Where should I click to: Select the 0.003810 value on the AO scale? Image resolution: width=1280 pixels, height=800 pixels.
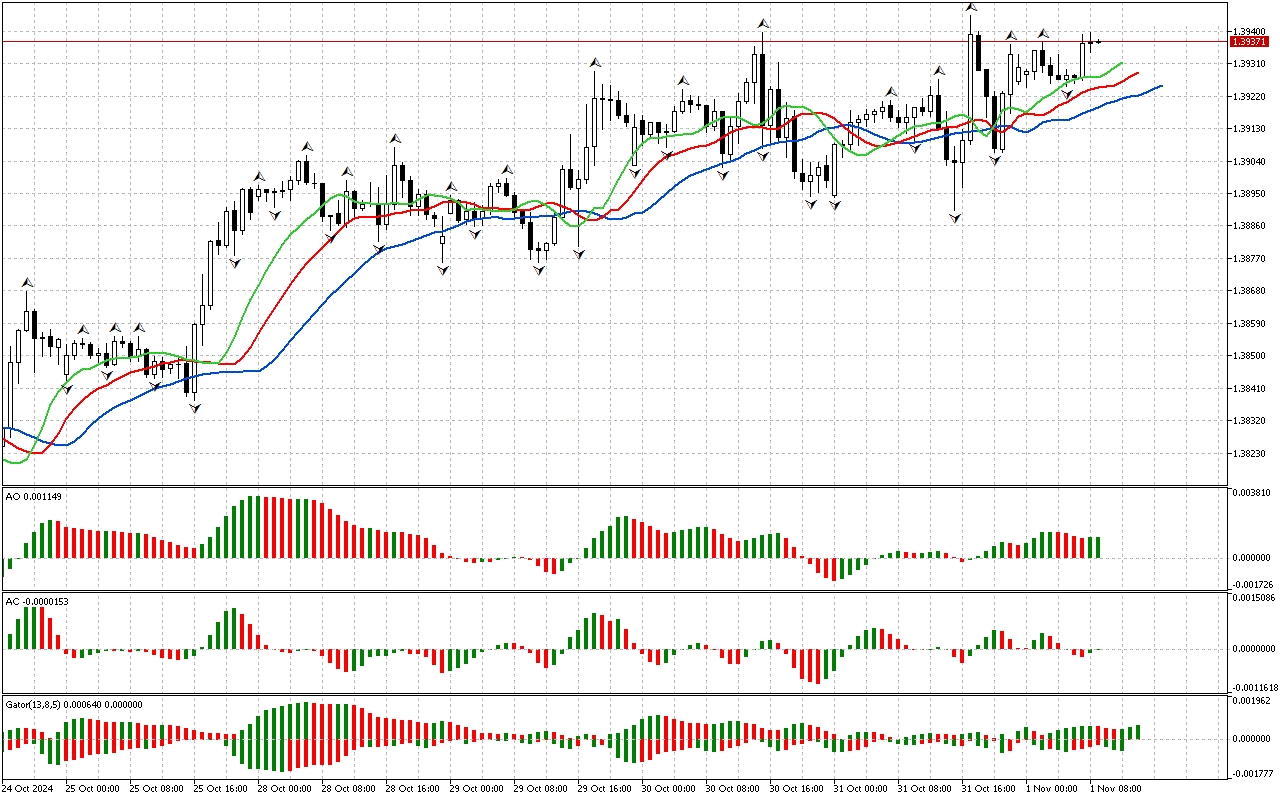coord(1251,493)
